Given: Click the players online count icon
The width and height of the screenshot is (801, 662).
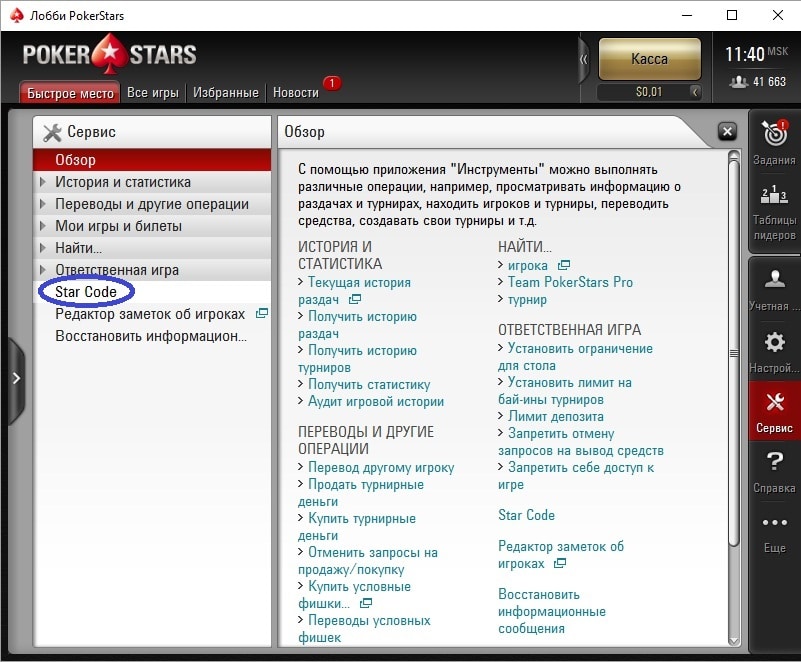Looking at the screenshot, I should click(739, 82).
